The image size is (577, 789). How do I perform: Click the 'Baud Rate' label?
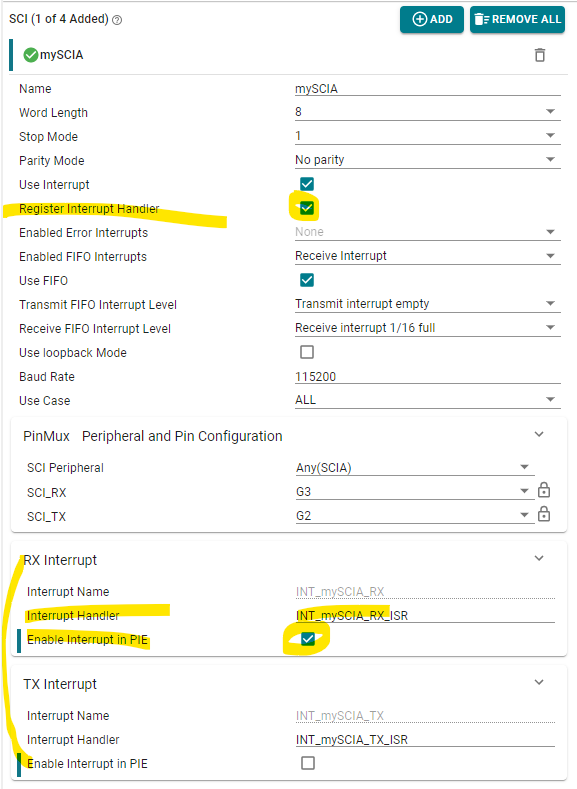tap(47, 377)
